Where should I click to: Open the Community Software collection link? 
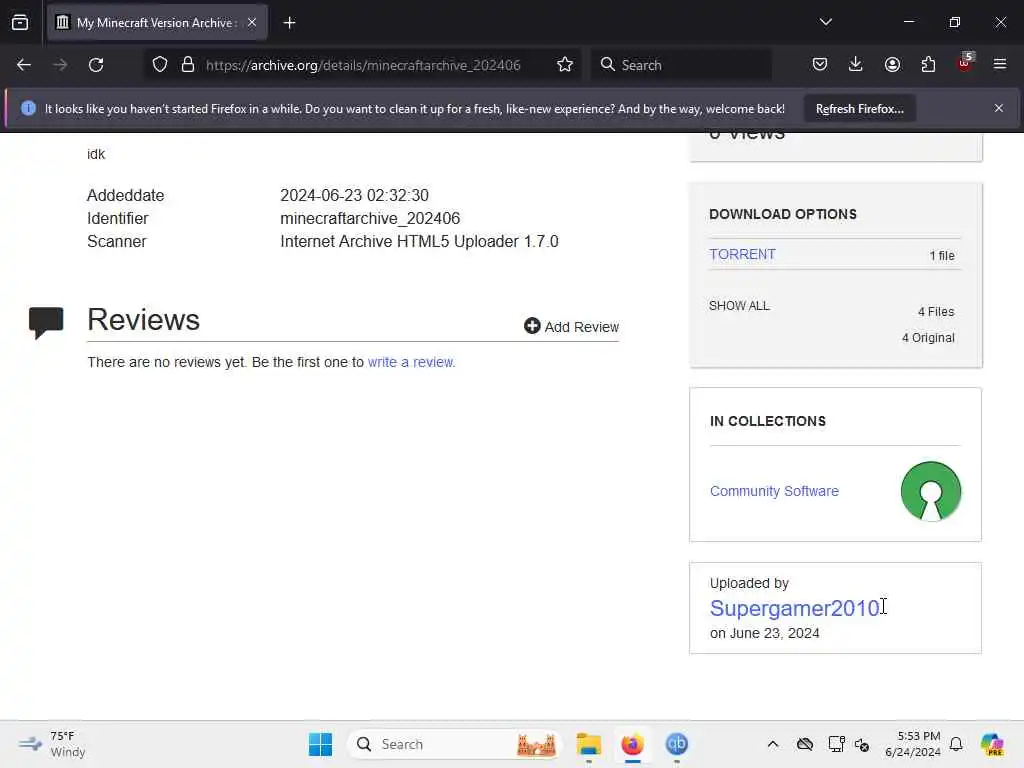(774, 491)
